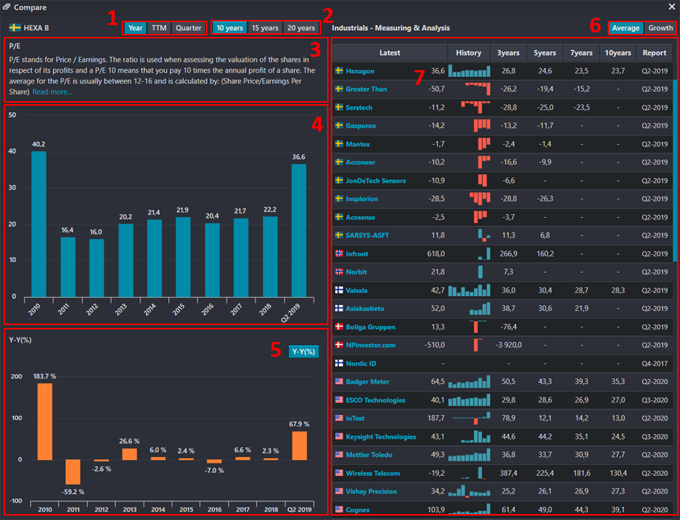
Task: Open Badger Meter company link
Action: [x=367, y=382]
